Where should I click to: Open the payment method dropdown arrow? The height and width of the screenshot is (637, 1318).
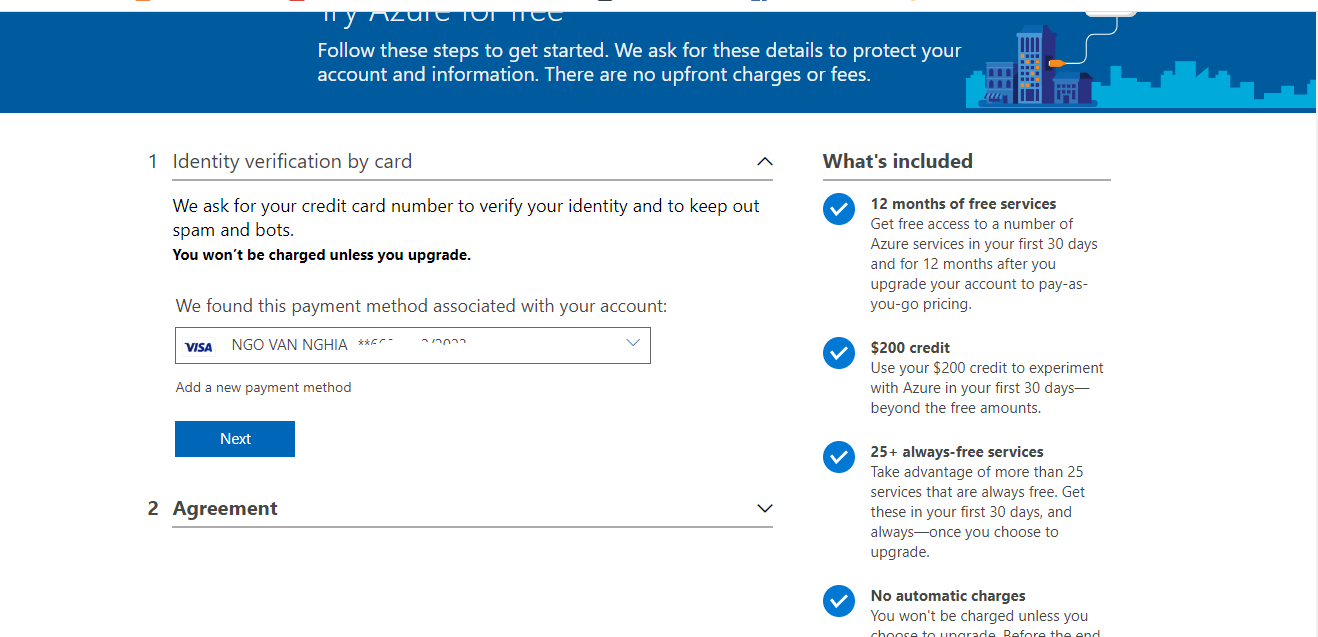(x=632, y=344)
